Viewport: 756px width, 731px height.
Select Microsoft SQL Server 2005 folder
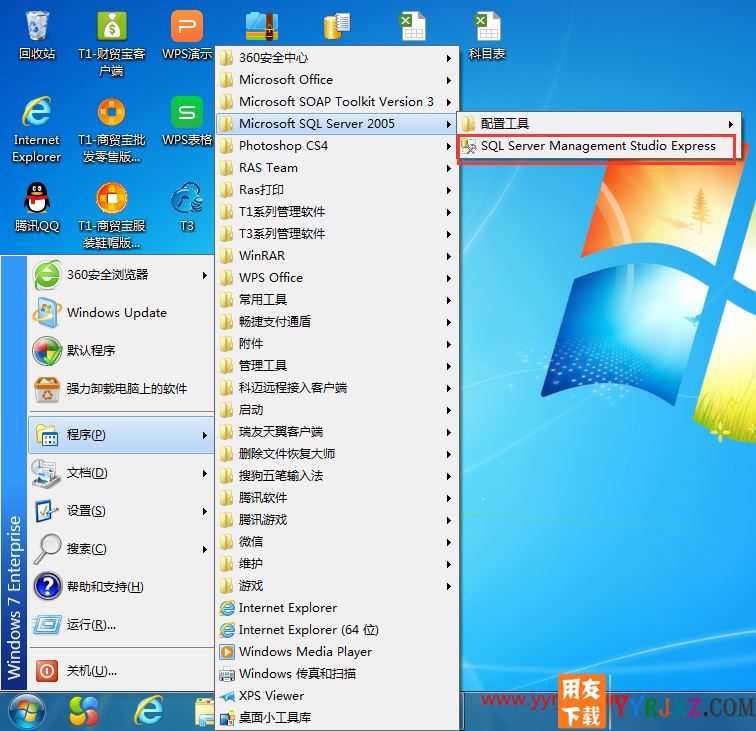tap(337, 124)
